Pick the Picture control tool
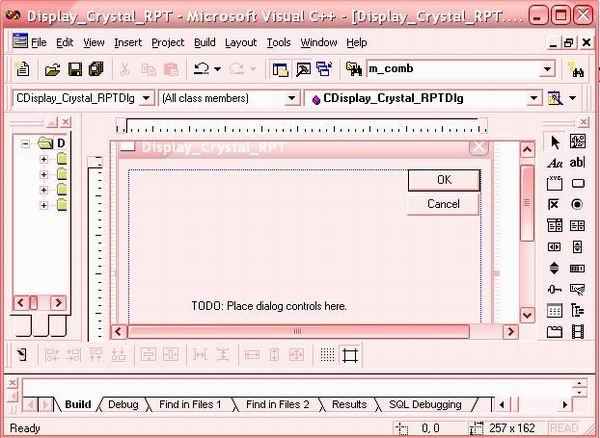Screen dimensions: 600x438 pyautogui.click(x=577, y=142)
